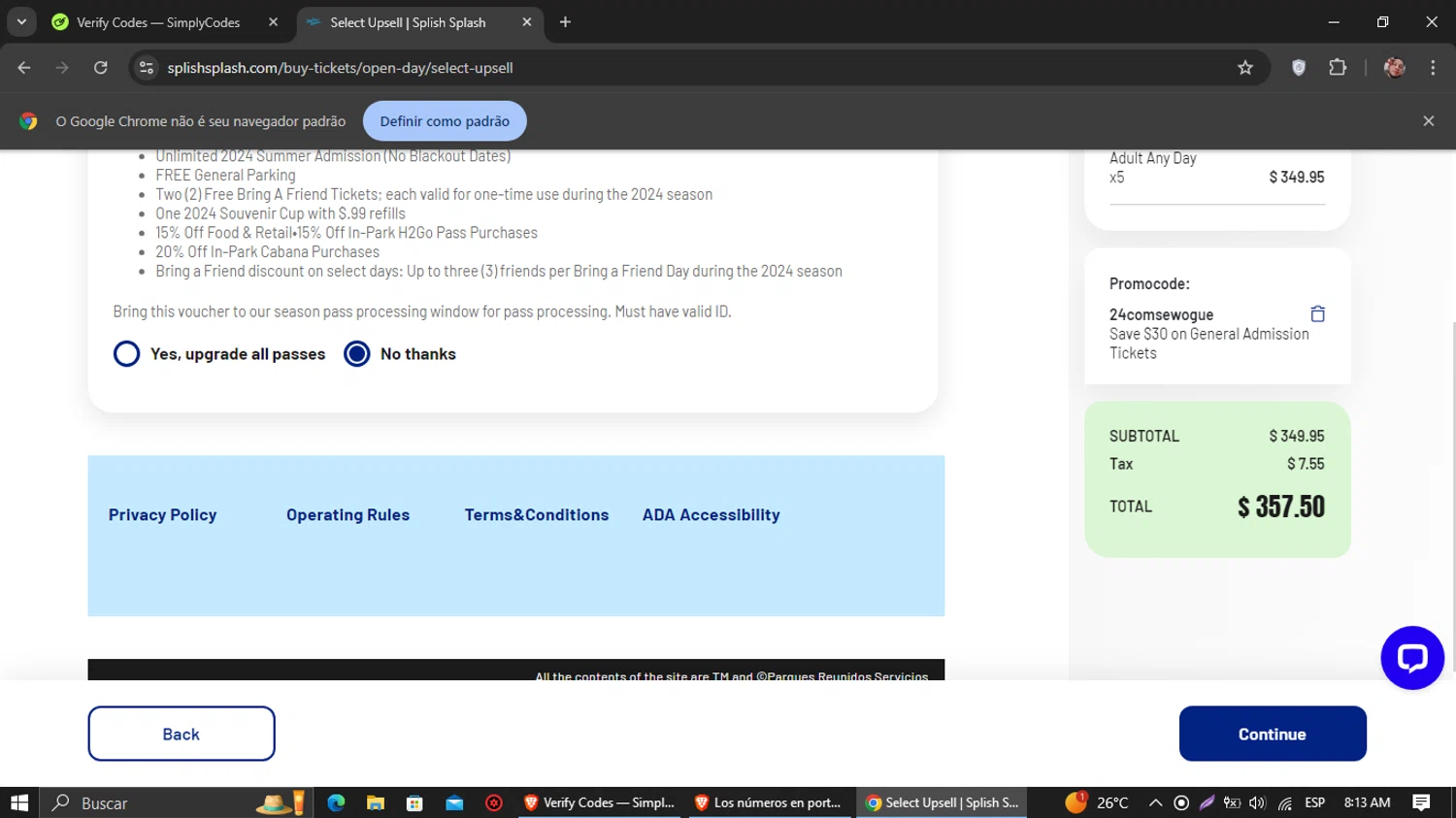Switch to Brave window Verify Codes — Simpl...
This screenshot has width=1456, height=818.
(600, 802)
